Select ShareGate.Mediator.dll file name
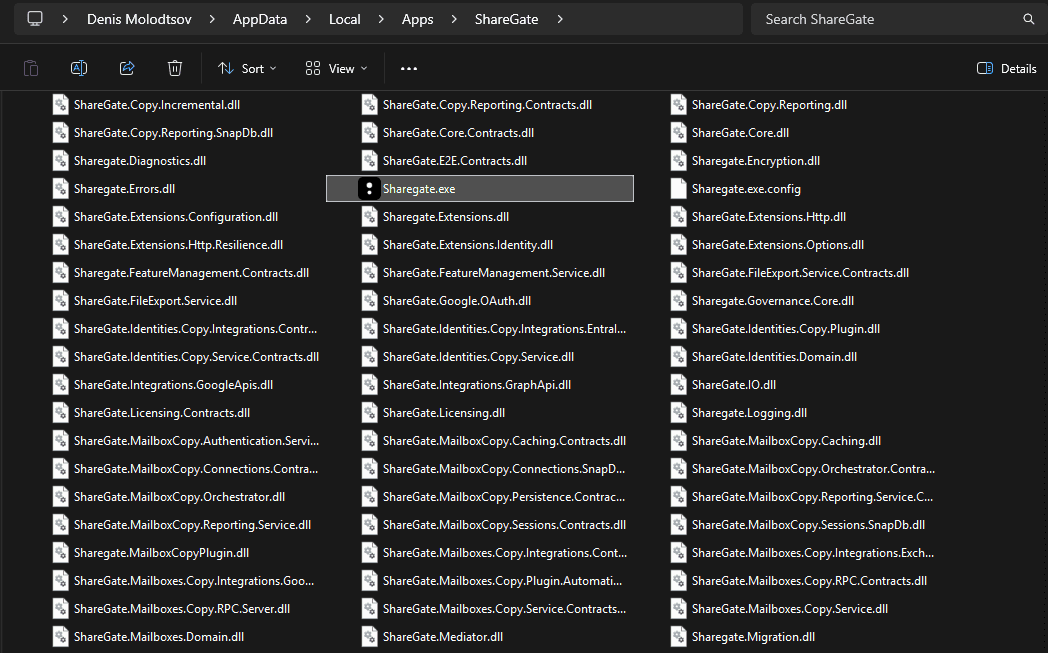1048x653 pixels. (442, 637)
